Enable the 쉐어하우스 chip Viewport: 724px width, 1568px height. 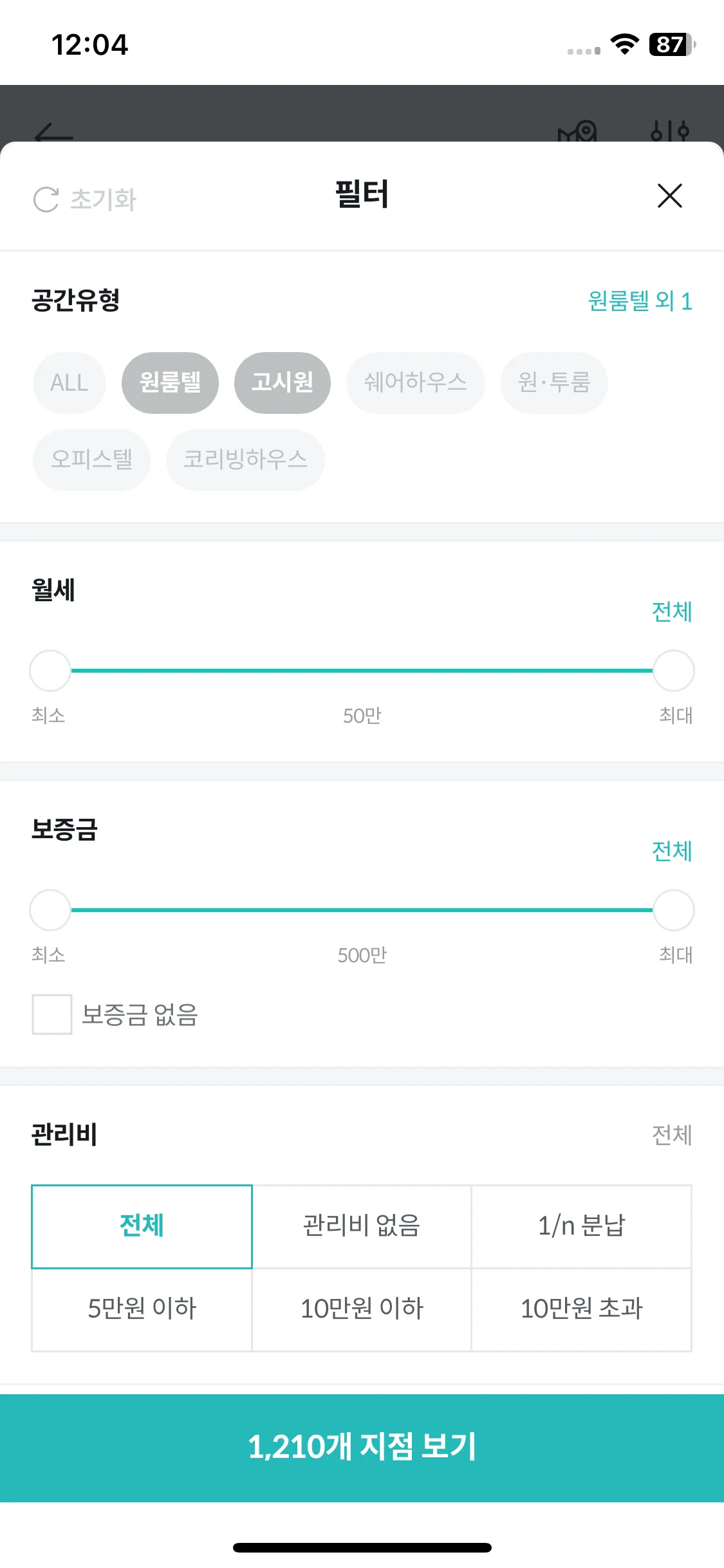(416, 382)
